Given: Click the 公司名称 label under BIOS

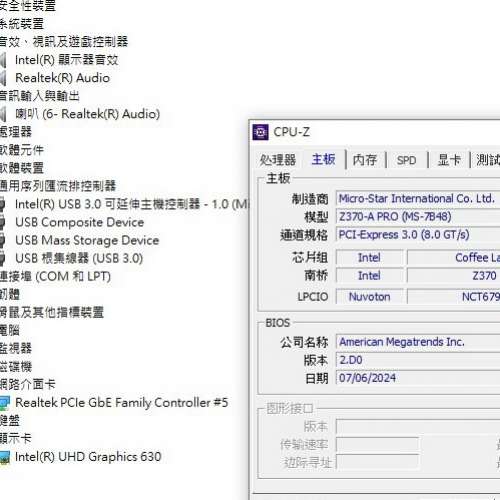Looking at the screenshot, I should [x=304, y=342].
